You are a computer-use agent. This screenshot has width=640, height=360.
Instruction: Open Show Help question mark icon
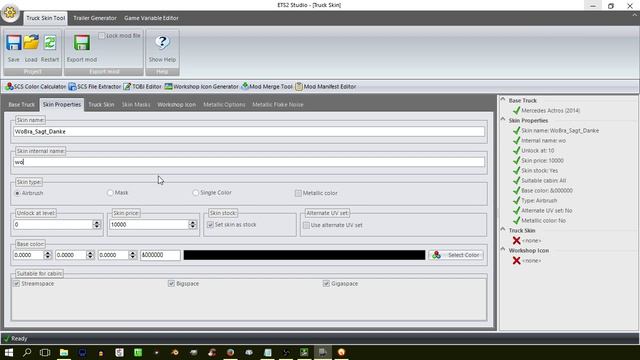pyautogui.click(x=162, y=42)
